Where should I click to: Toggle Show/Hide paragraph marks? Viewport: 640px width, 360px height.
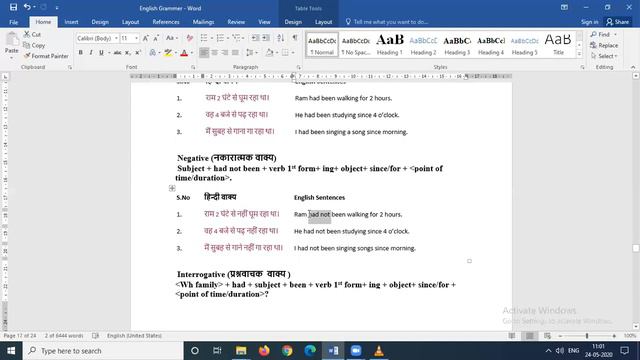(294, 38)
